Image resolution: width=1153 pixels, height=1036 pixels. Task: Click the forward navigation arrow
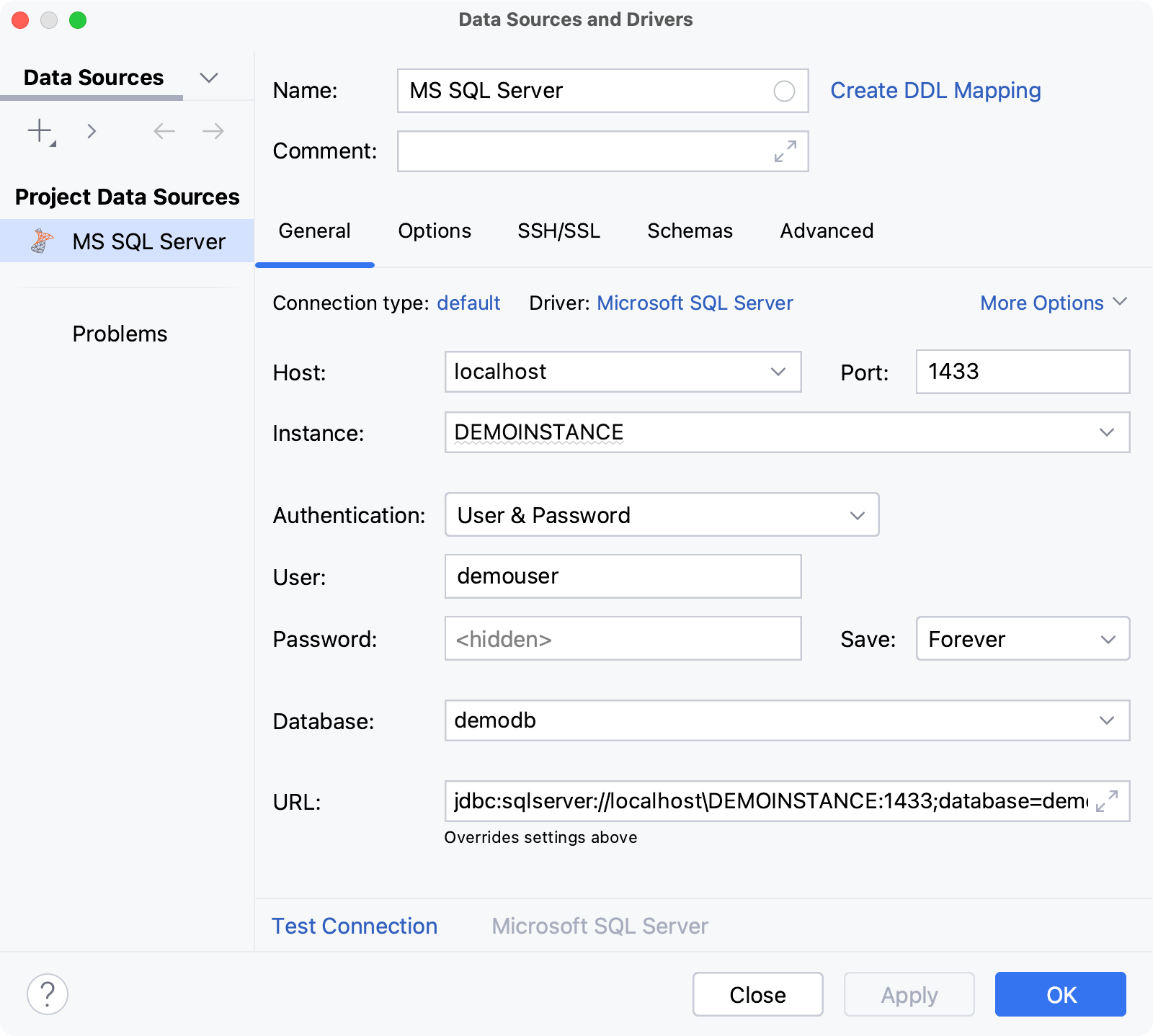click(211, 130)
